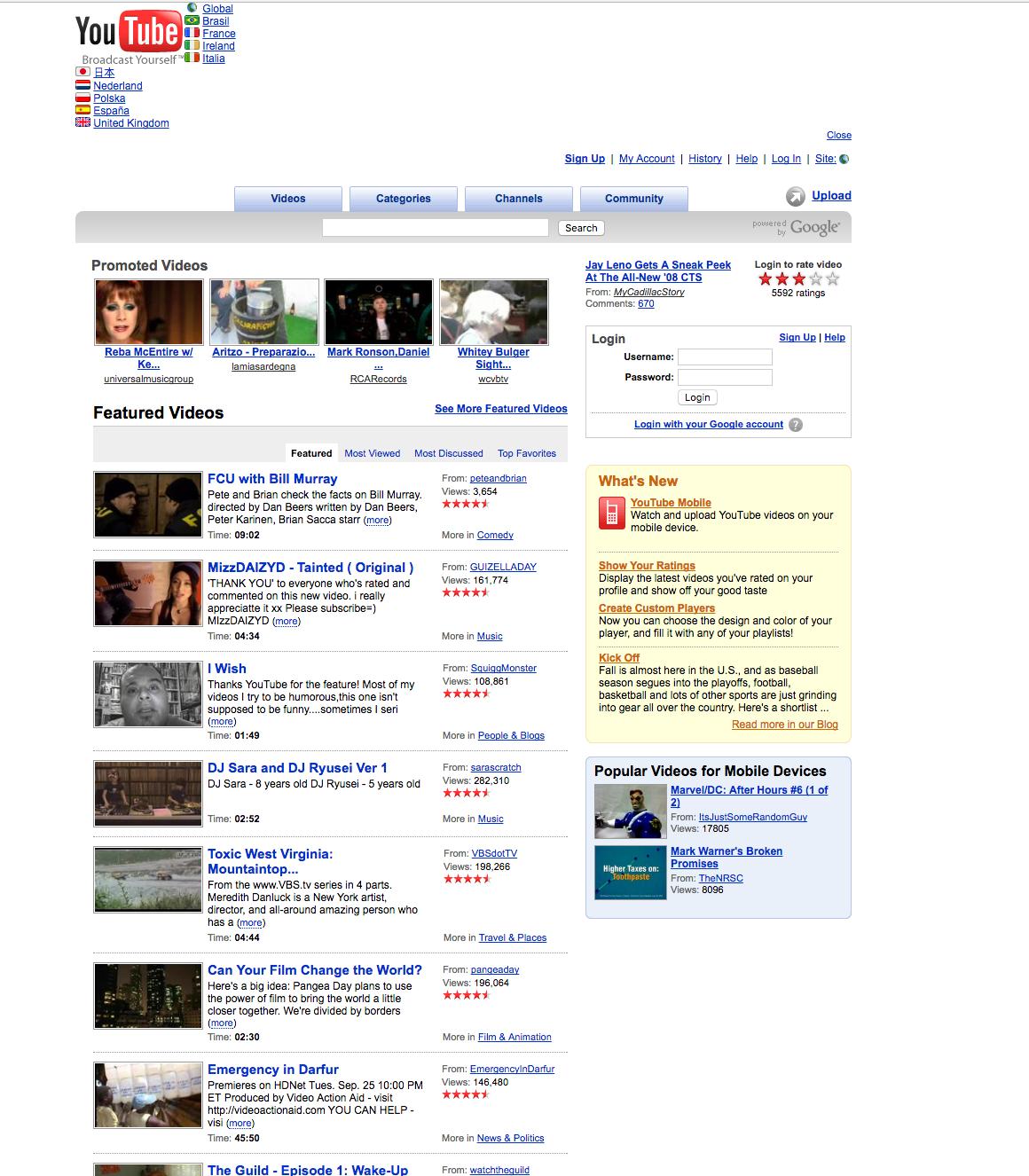
Task: Click the Google account help question icon
Action: click(796, 425)
